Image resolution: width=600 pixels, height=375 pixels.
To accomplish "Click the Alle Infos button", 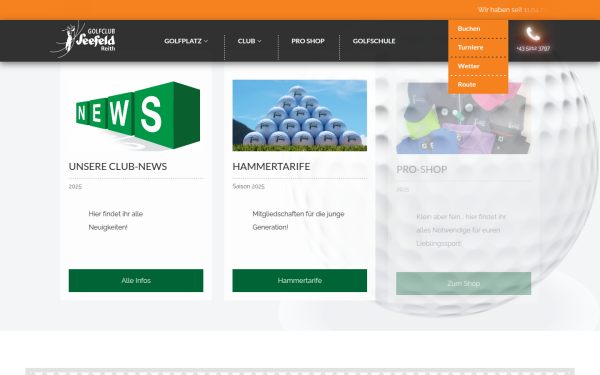I will click(136, 280).
